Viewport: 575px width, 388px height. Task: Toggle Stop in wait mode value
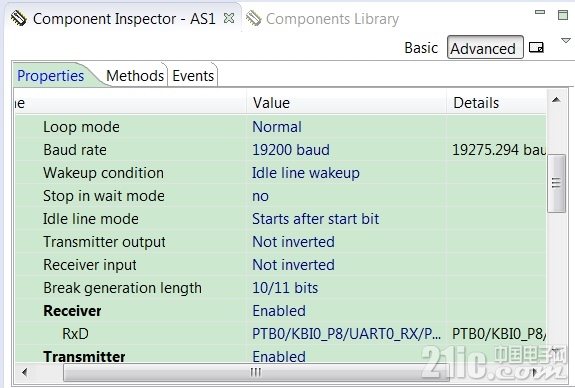coord(346,196)
